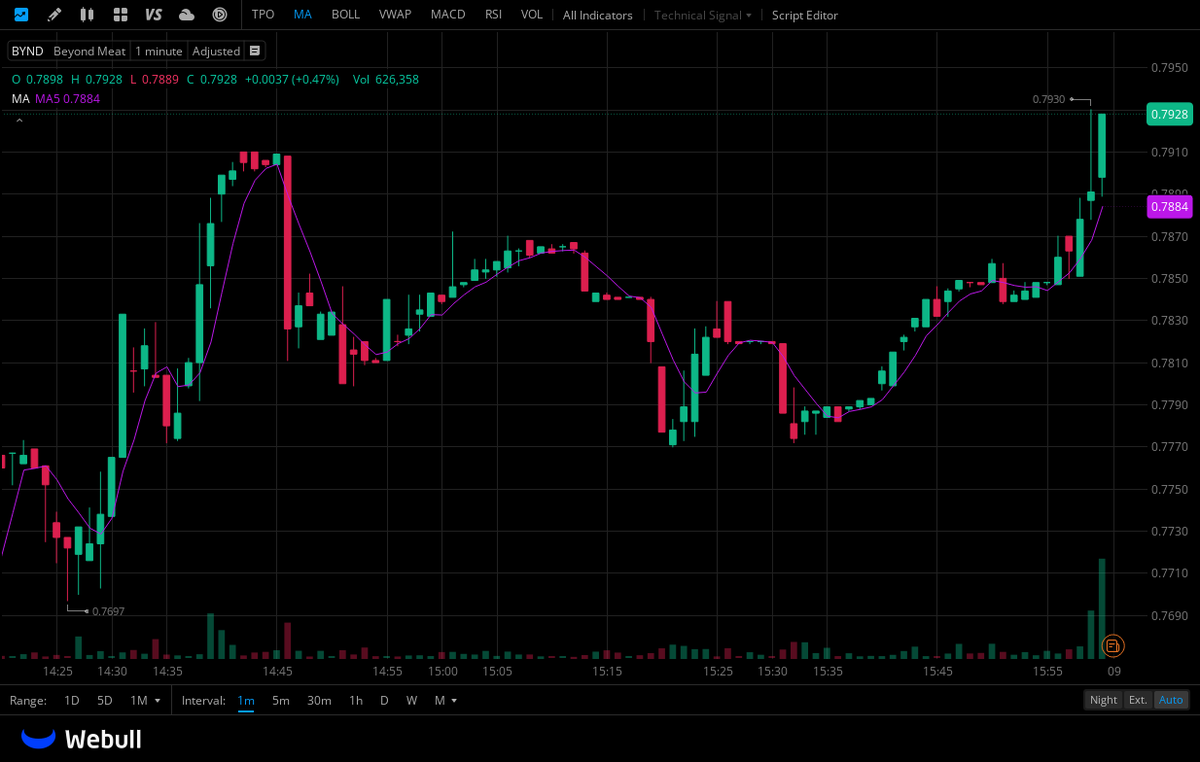The image size is (1200, 762).
Task: Click the Vol 626,358 readout
Action: 386,79
